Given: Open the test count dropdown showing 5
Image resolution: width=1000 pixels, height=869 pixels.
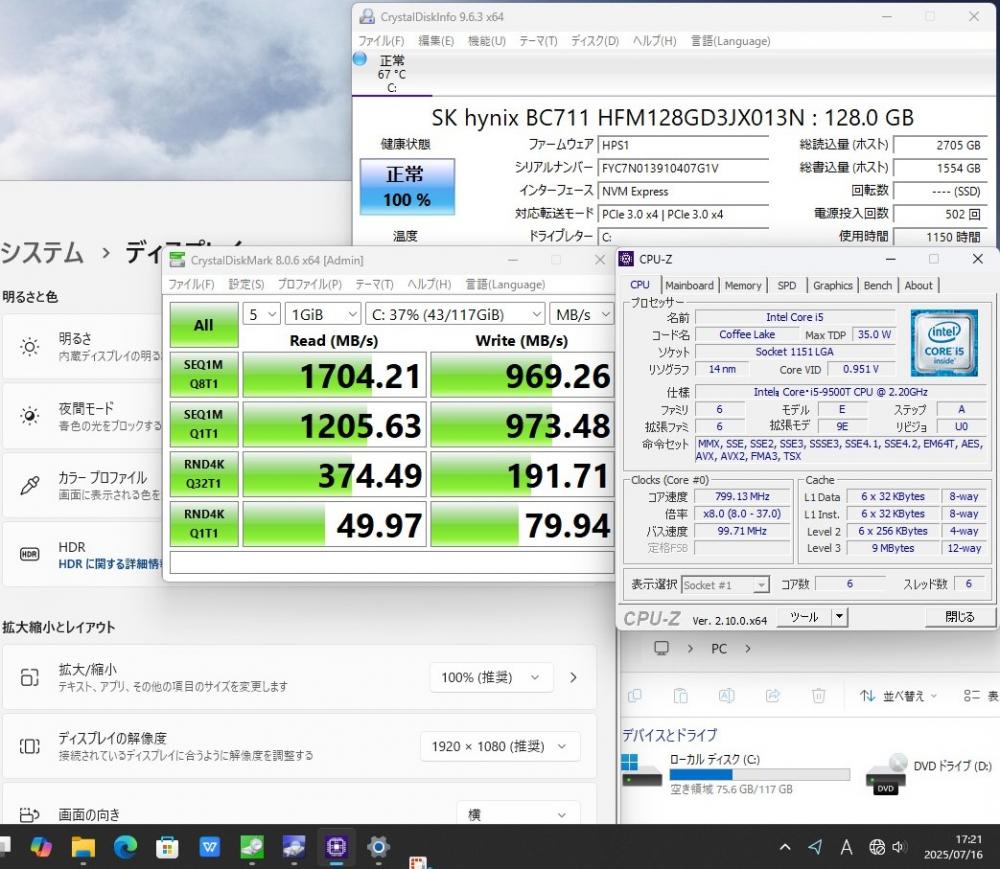Looking at the screenshot, I should (261, 314).
